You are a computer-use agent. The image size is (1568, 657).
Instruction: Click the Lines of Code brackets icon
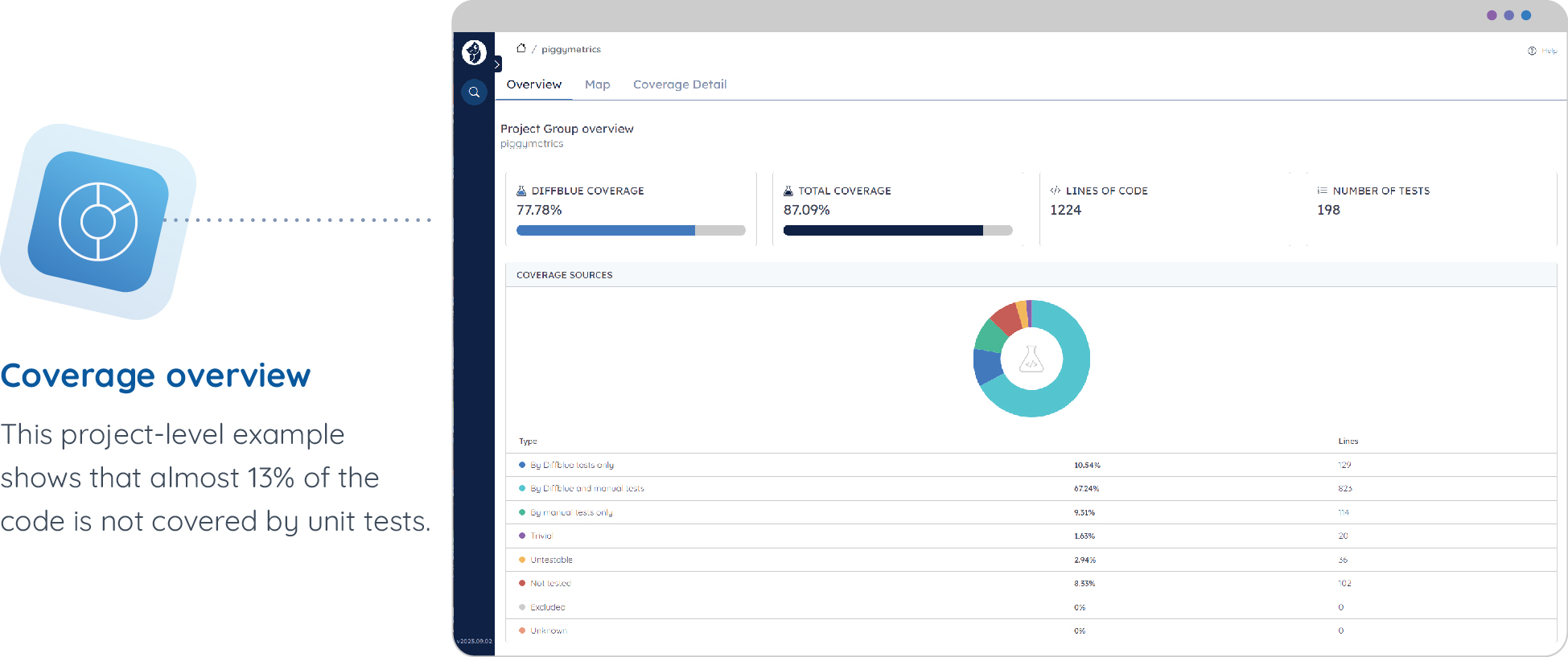1055,191
